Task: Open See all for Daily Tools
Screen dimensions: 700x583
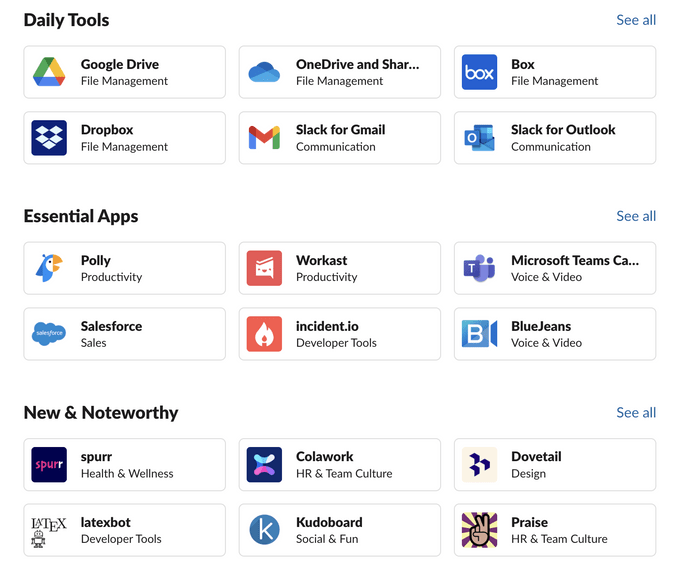Action: (636, 20)
